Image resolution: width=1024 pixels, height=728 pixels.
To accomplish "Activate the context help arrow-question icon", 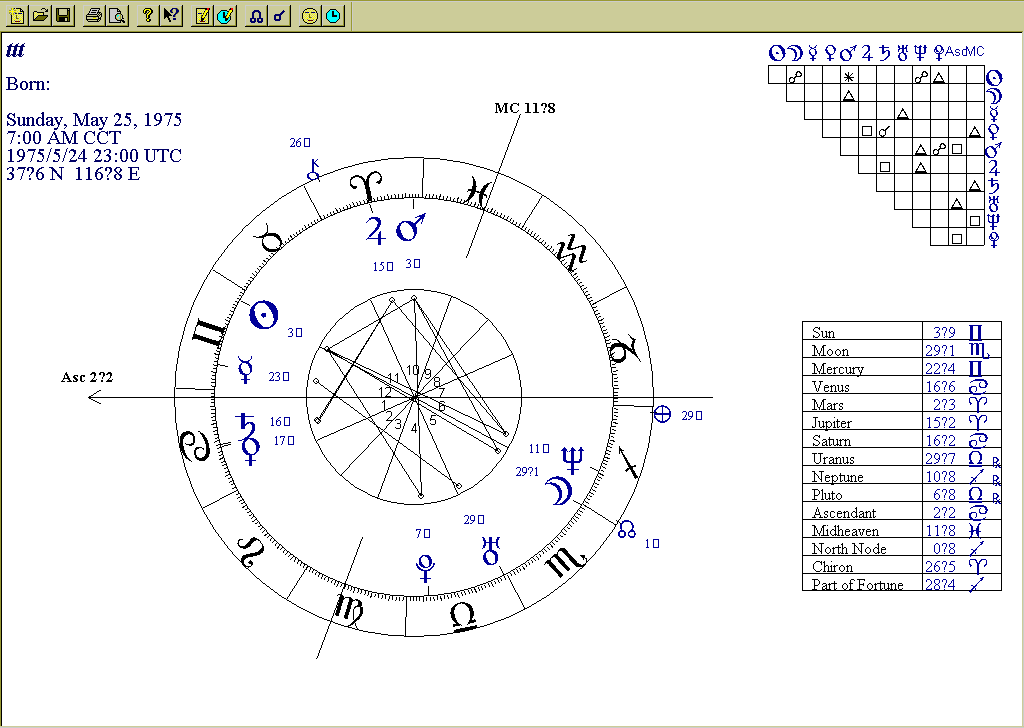I will [171, 16].
